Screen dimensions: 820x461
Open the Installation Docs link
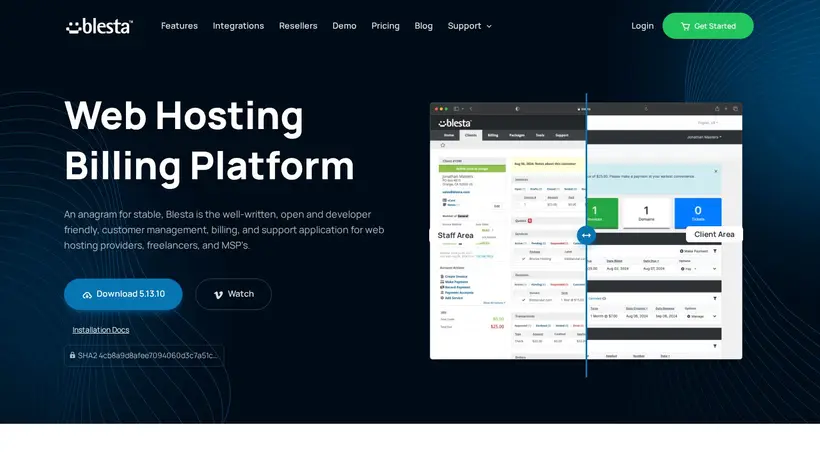[x=100, y=330]
